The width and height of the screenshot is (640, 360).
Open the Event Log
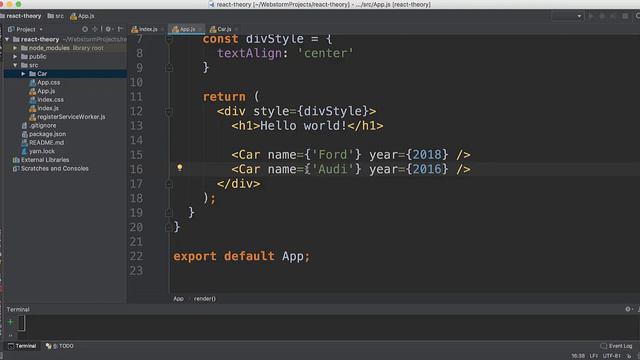coord(616,346)
